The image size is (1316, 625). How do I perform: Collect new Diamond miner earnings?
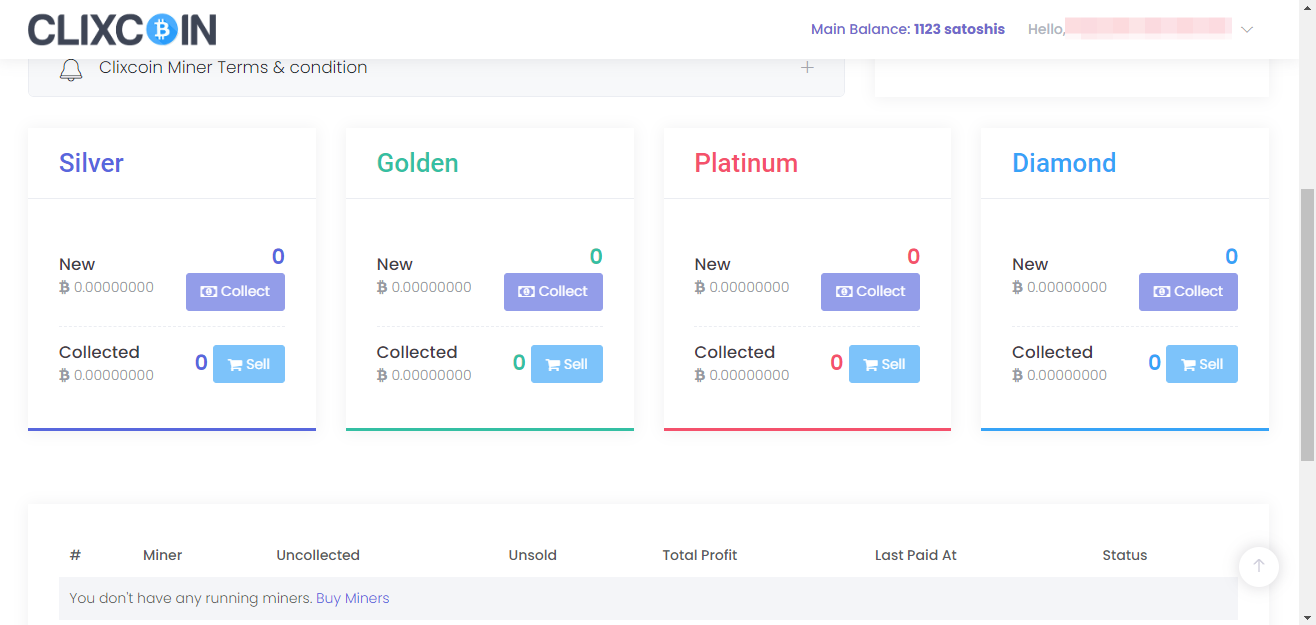pyautogui.click(x=1188, y=292)
